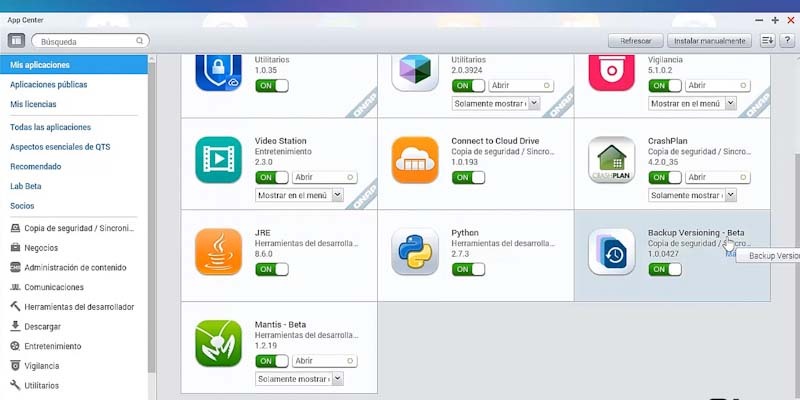Toggle the sidebar view icon

pos(16,41)
